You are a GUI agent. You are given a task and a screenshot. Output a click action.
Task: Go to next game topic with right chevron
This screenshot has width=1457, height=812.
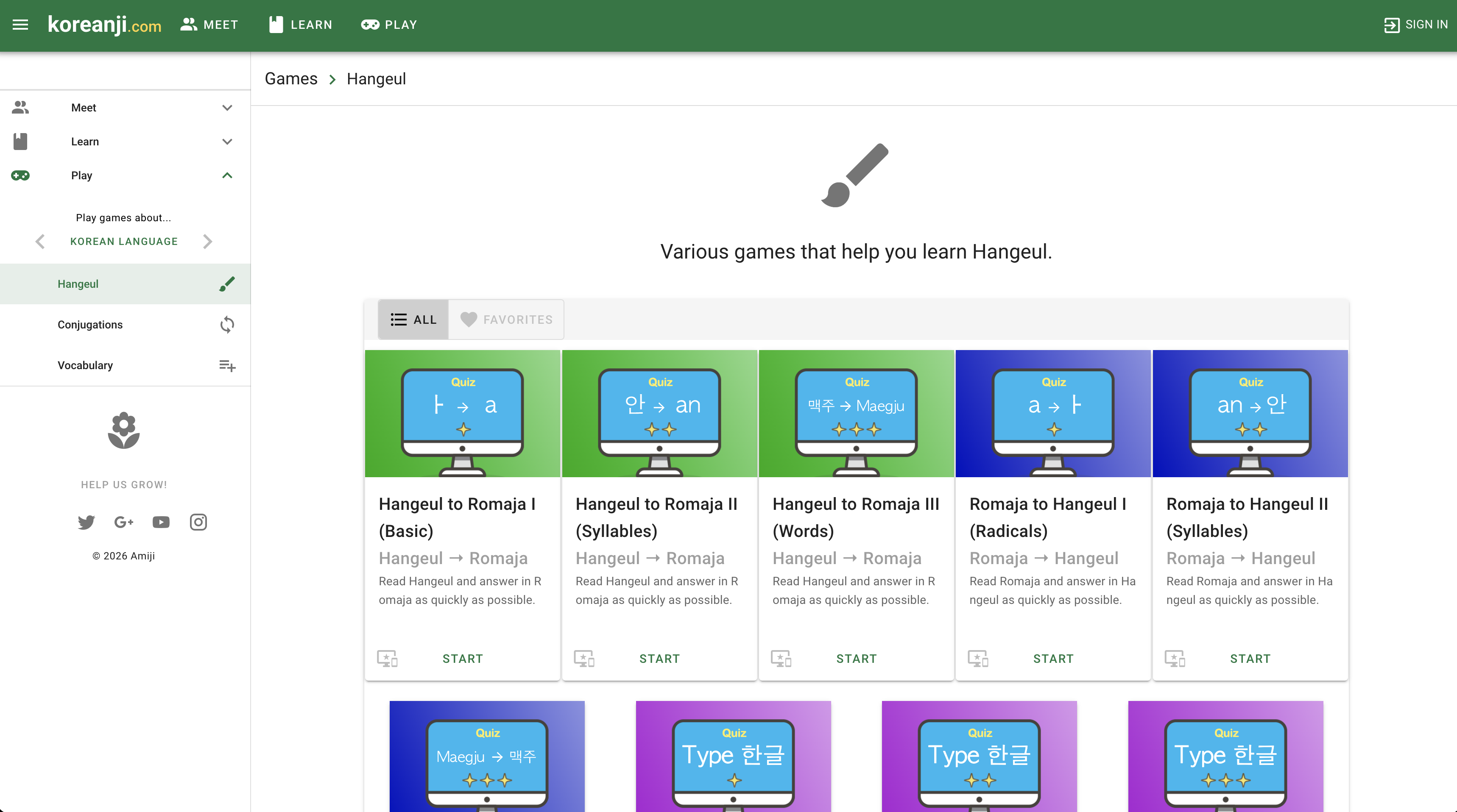point(208,242)
